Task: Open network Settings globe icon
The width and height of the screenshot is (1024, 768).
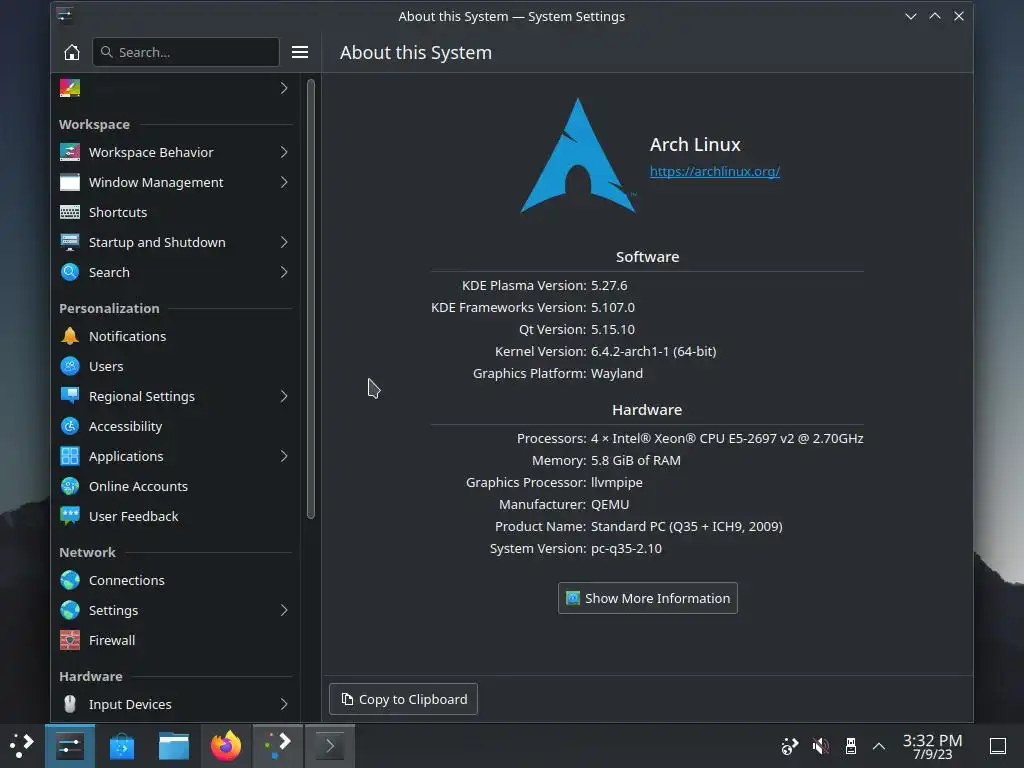Action: [70, 611]
